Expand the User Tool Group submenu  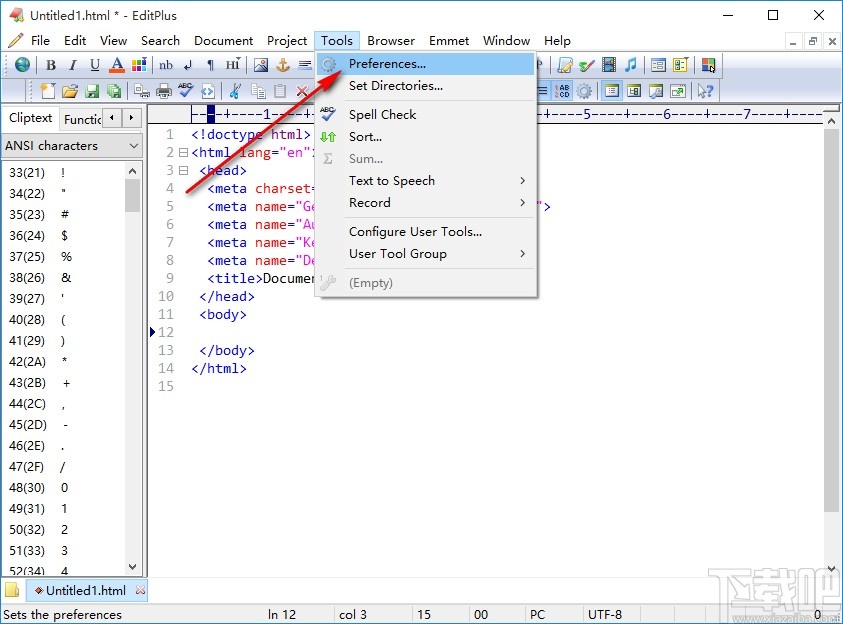(425, 254)
